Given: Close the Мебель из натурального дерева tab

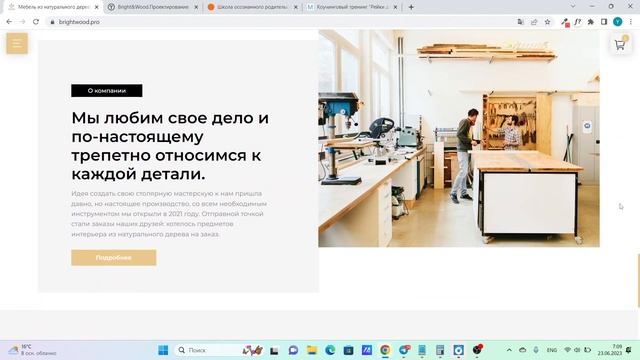Looking at the screenshot, I should coord(97,7).
